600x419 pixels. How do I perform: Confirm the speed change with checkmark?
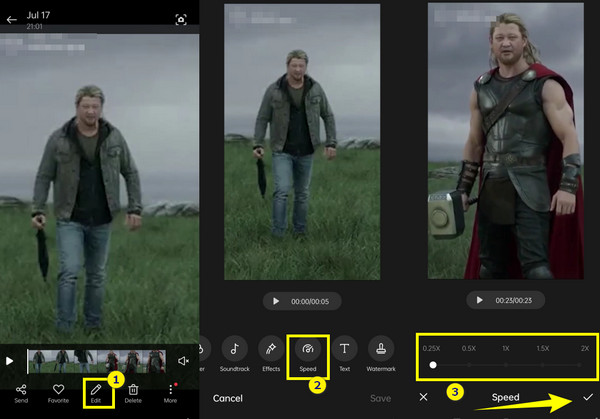click(x=588, y=397)
